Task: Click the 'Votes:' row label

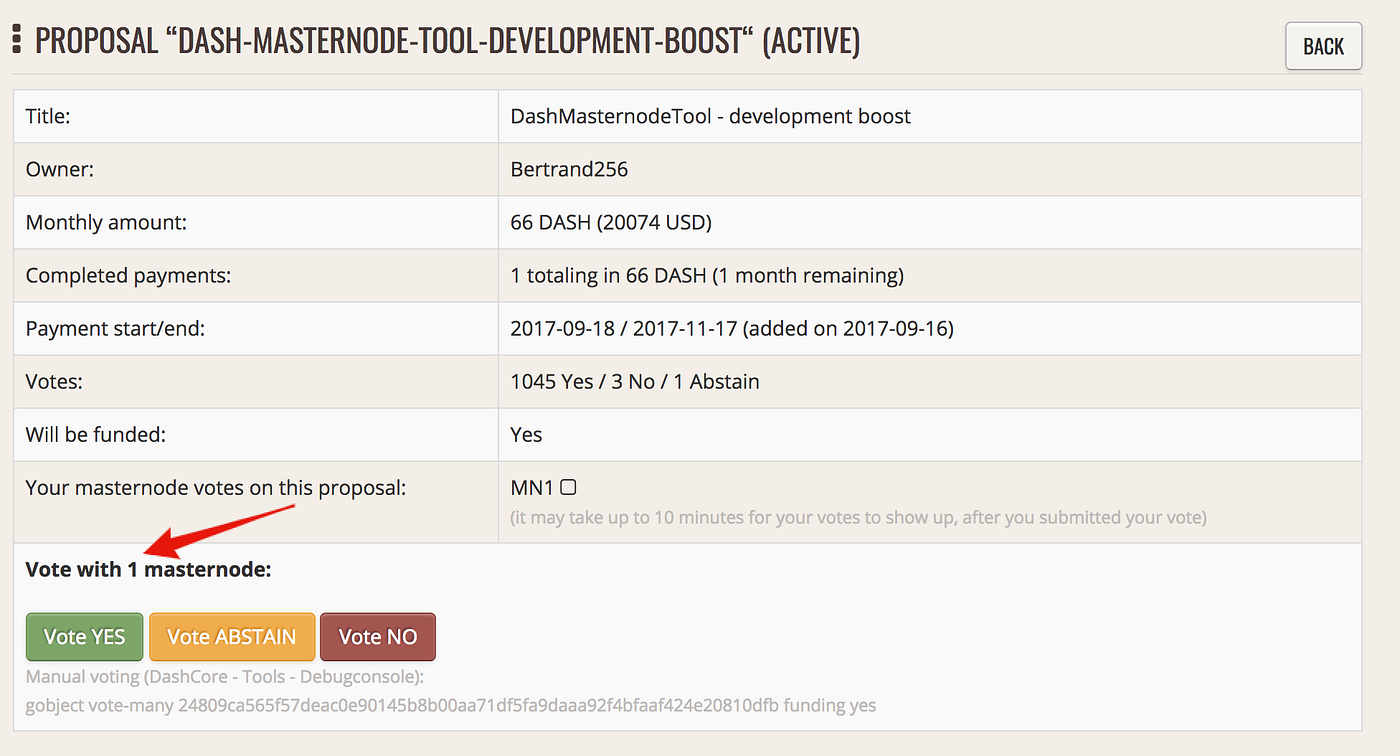Action: [53, 381]
